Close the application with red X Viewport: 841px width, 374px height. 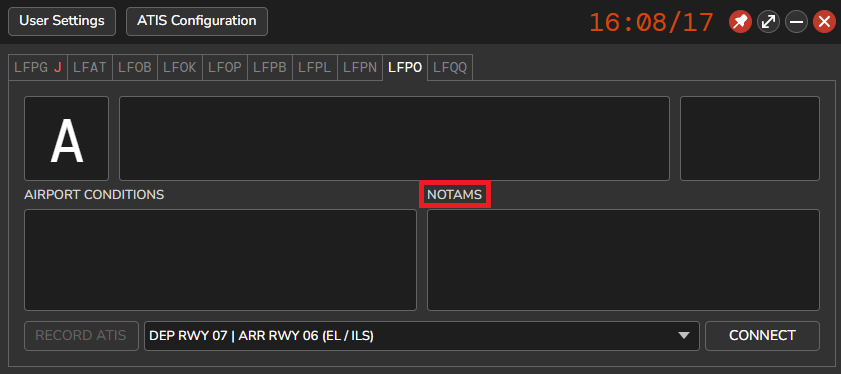tap(824, 22)
